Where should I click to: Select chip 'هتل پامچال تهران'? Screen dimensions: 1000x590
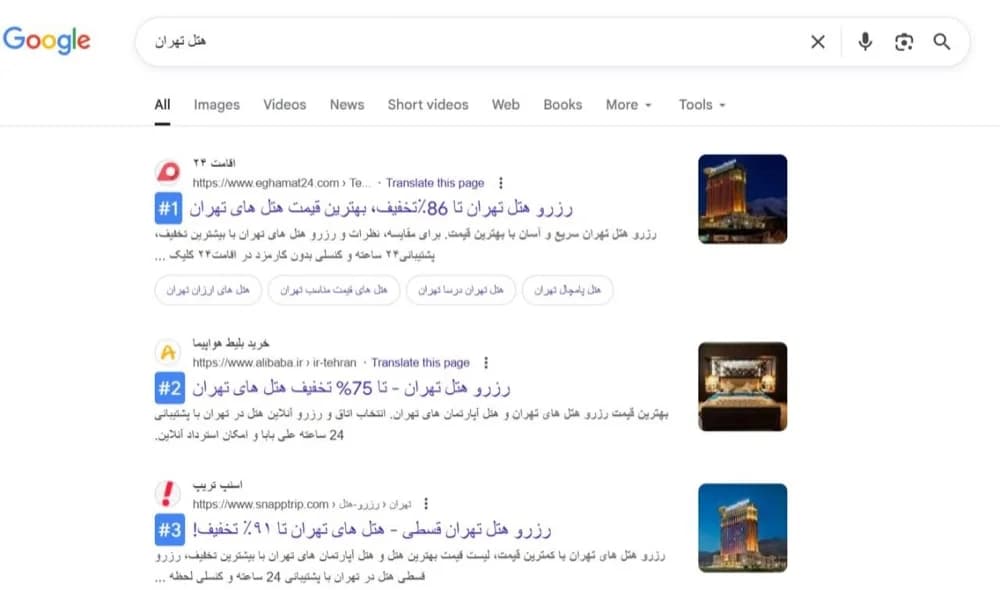pyautogui.click(x=567, y=290)
